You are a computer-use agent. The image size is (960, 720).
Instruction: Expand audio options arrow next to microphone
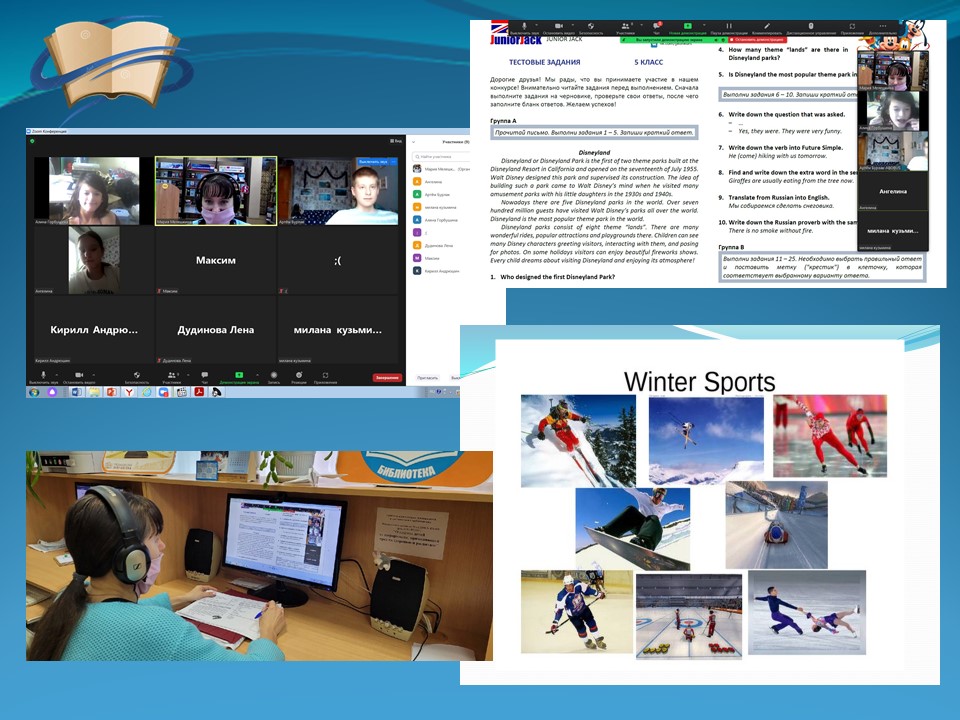point(56,375)
